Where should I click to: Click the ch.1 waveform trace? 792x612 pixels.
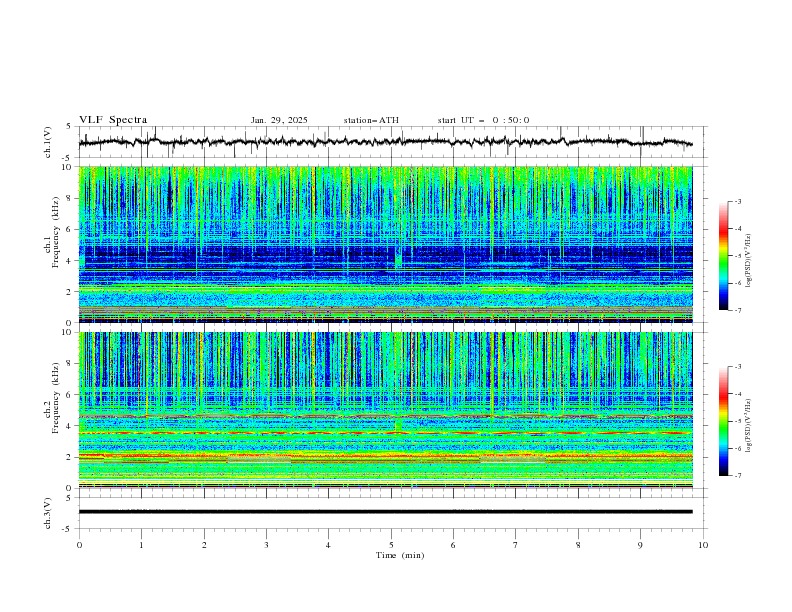click(x=385, y=142)
